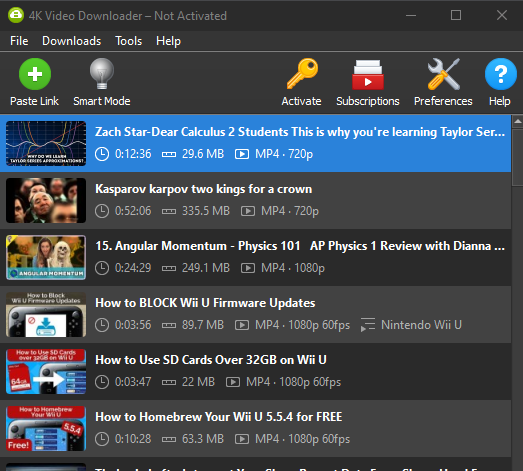Image resolution: width=523 pixels, height=471 pixels.
Task: Click the '0:52:06' duration text
Action: click(133, 211)
